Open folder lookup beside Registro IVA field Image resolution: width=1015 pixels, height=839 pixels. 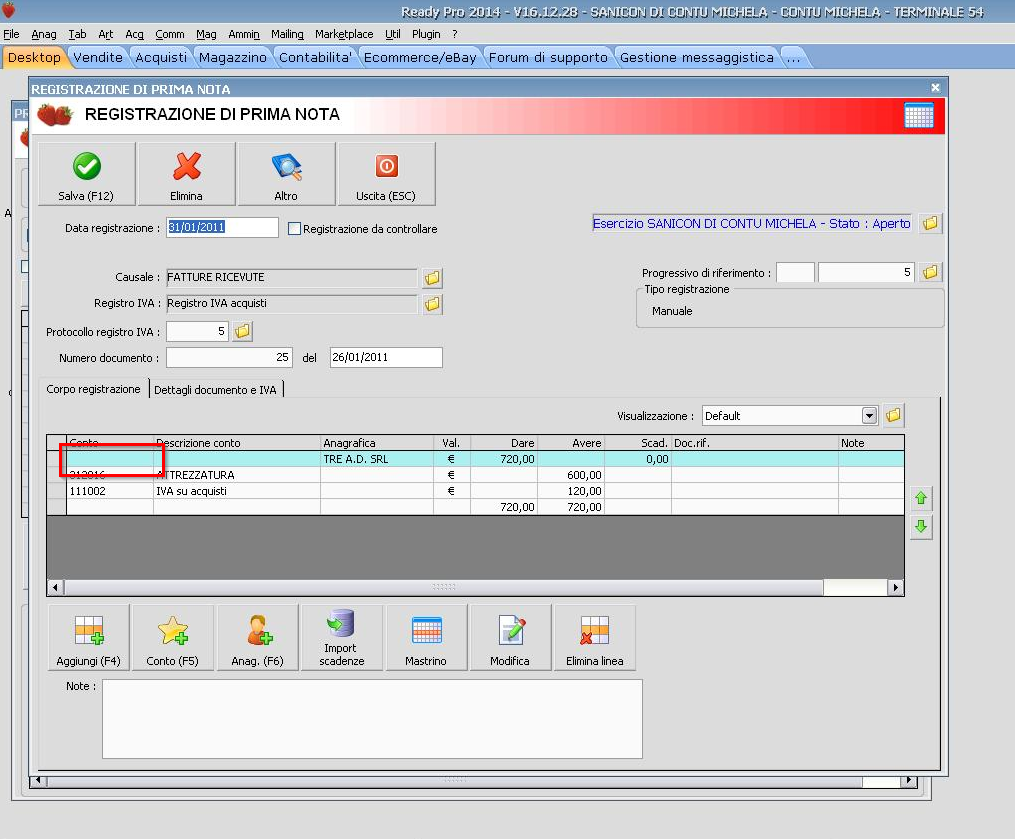click(x=432, y=304)
